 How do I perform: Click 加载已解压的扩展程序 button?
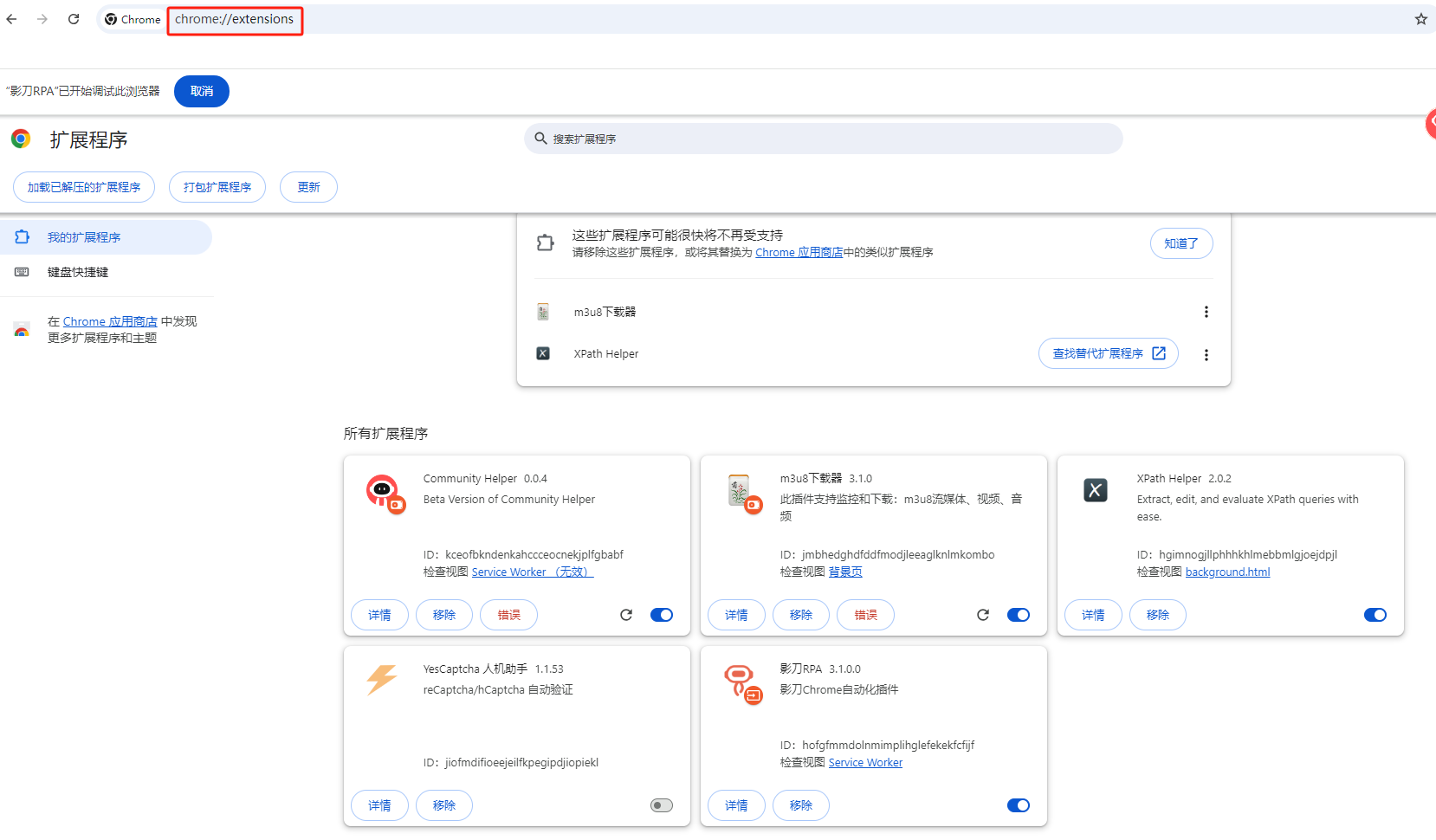point(84,187)
